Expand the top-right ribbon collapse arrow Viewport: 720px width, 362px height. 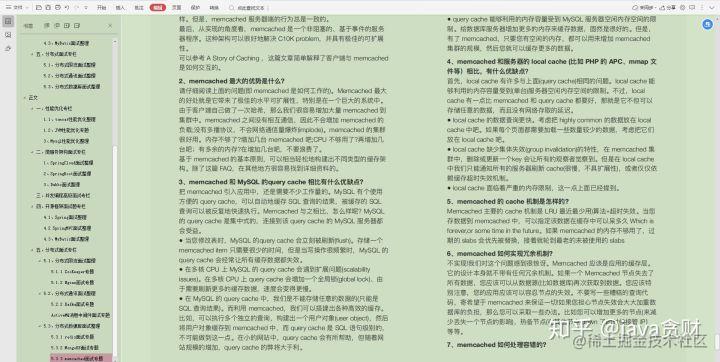tap(712, 8)
